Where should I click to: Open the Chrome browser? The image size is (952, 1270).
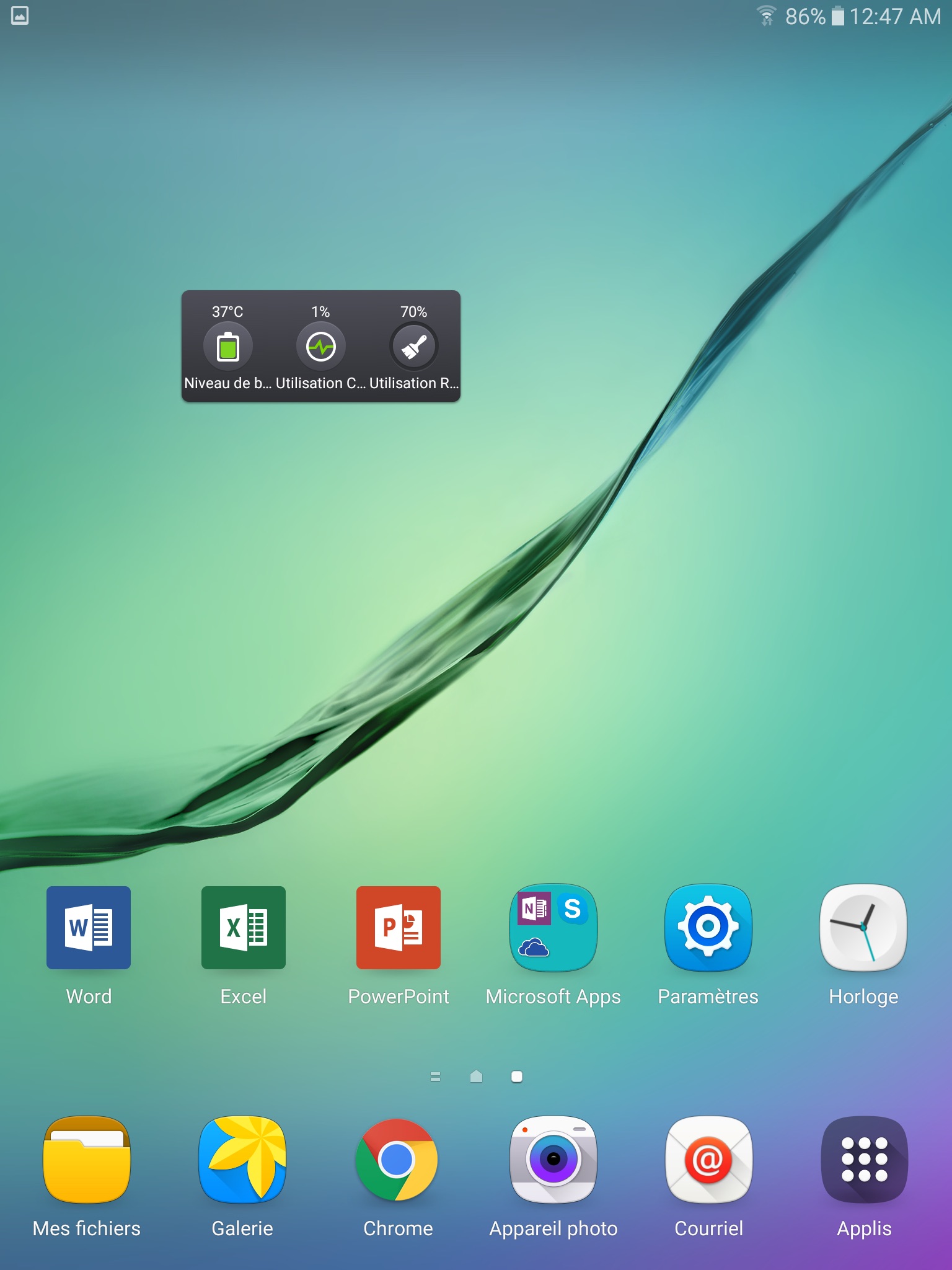397,1160
